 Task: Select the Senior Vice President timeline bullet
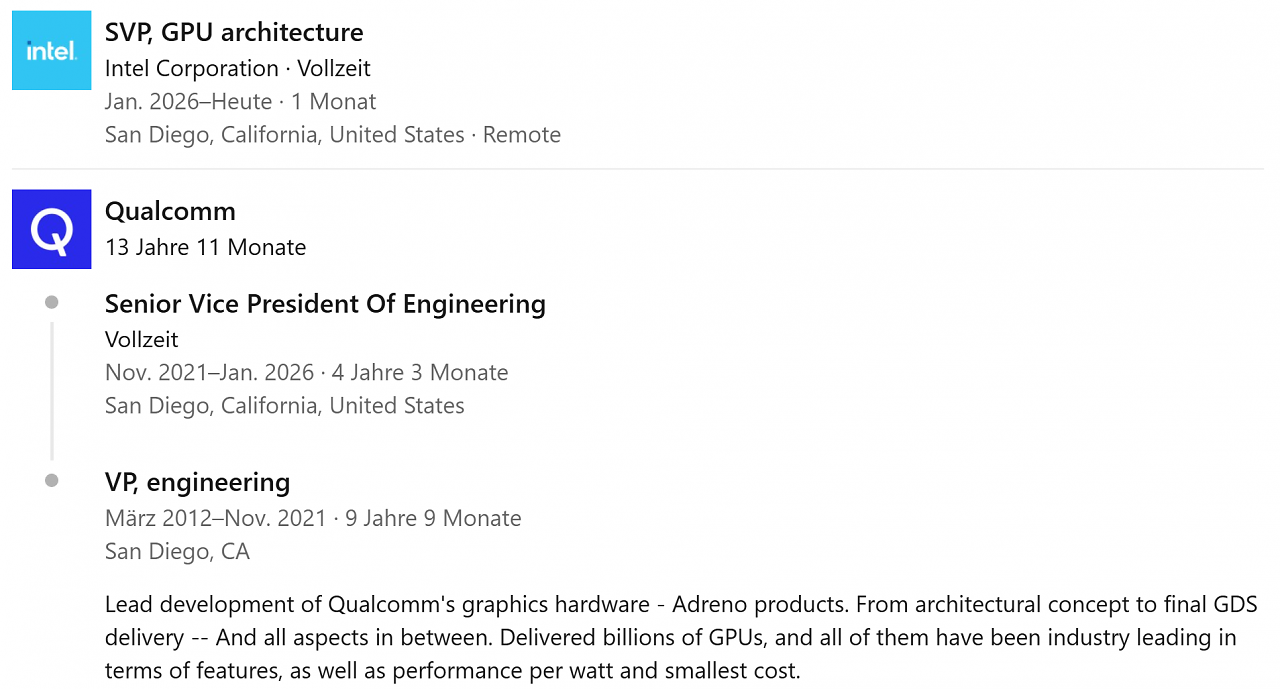[52, 302]
